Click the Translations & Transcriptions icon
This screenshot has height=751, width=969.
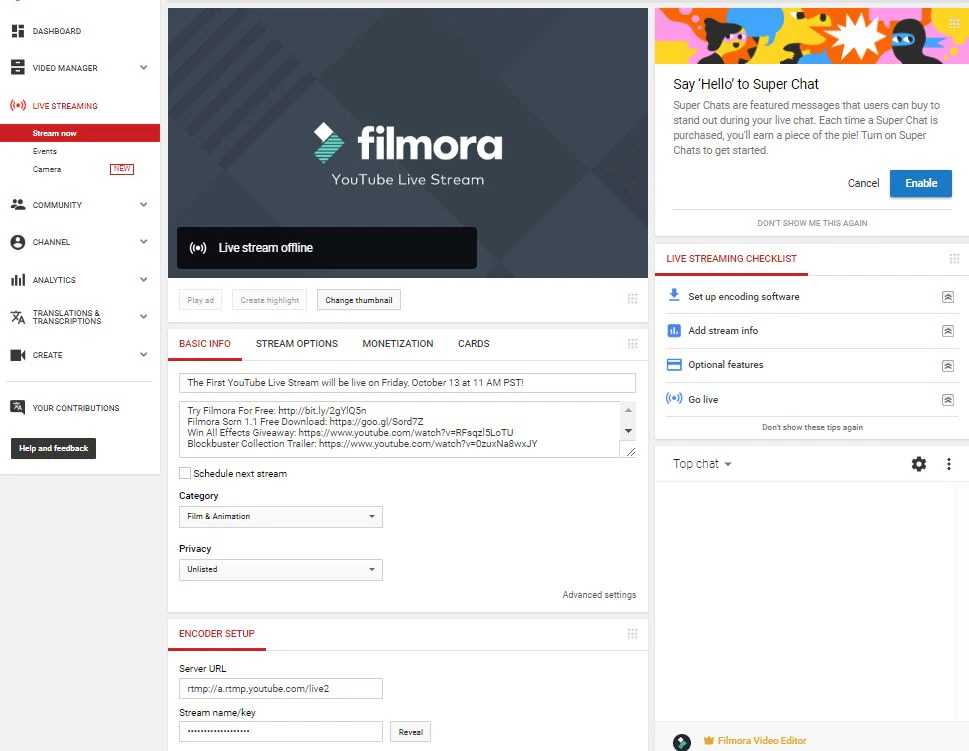[x=18, y=317]
